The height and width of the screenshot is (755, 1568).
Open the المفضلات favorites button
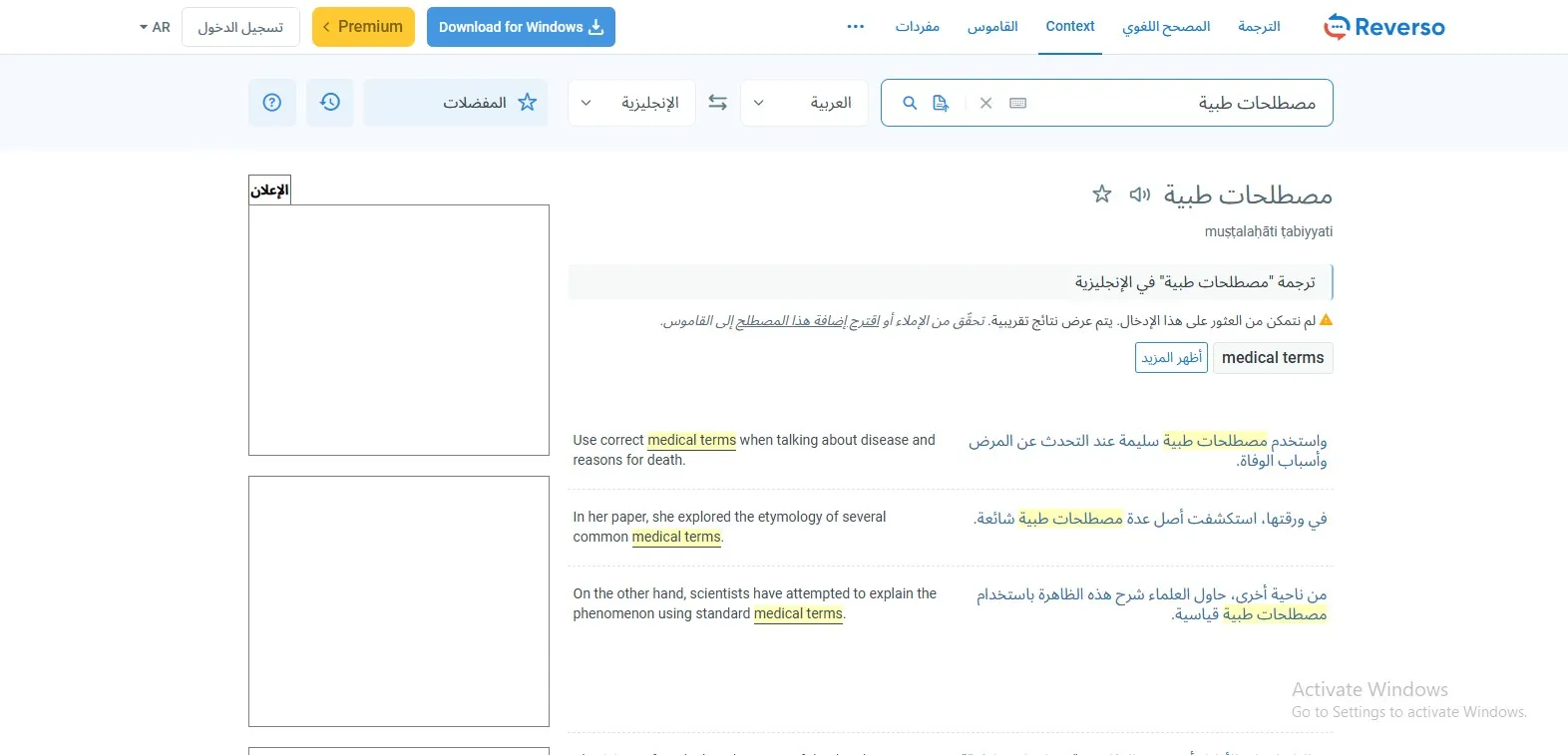[456, 103]
